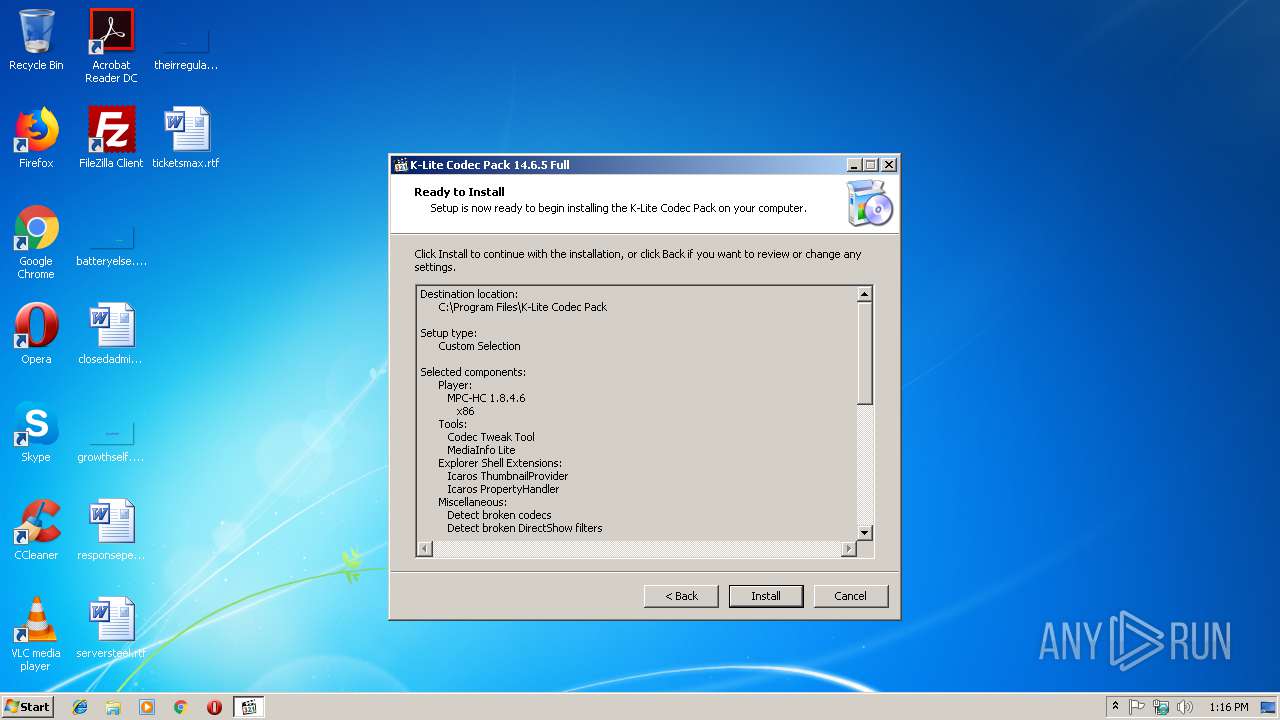Open network status tray icon

tap(1161, 707)
